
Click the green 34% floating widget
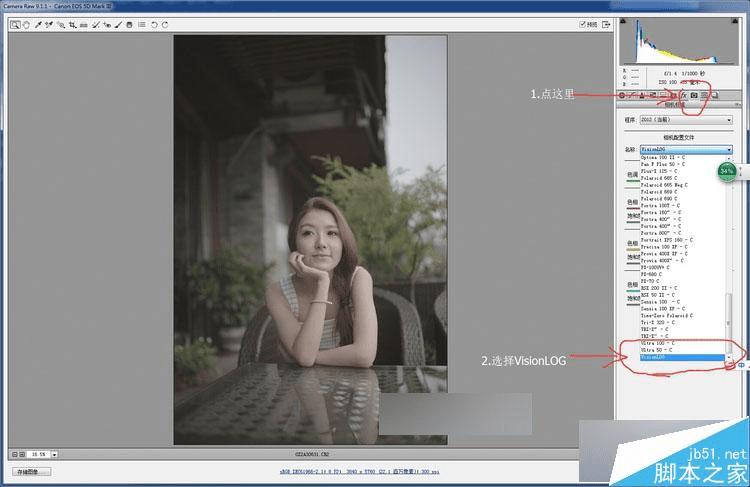[x=727, y=171]
